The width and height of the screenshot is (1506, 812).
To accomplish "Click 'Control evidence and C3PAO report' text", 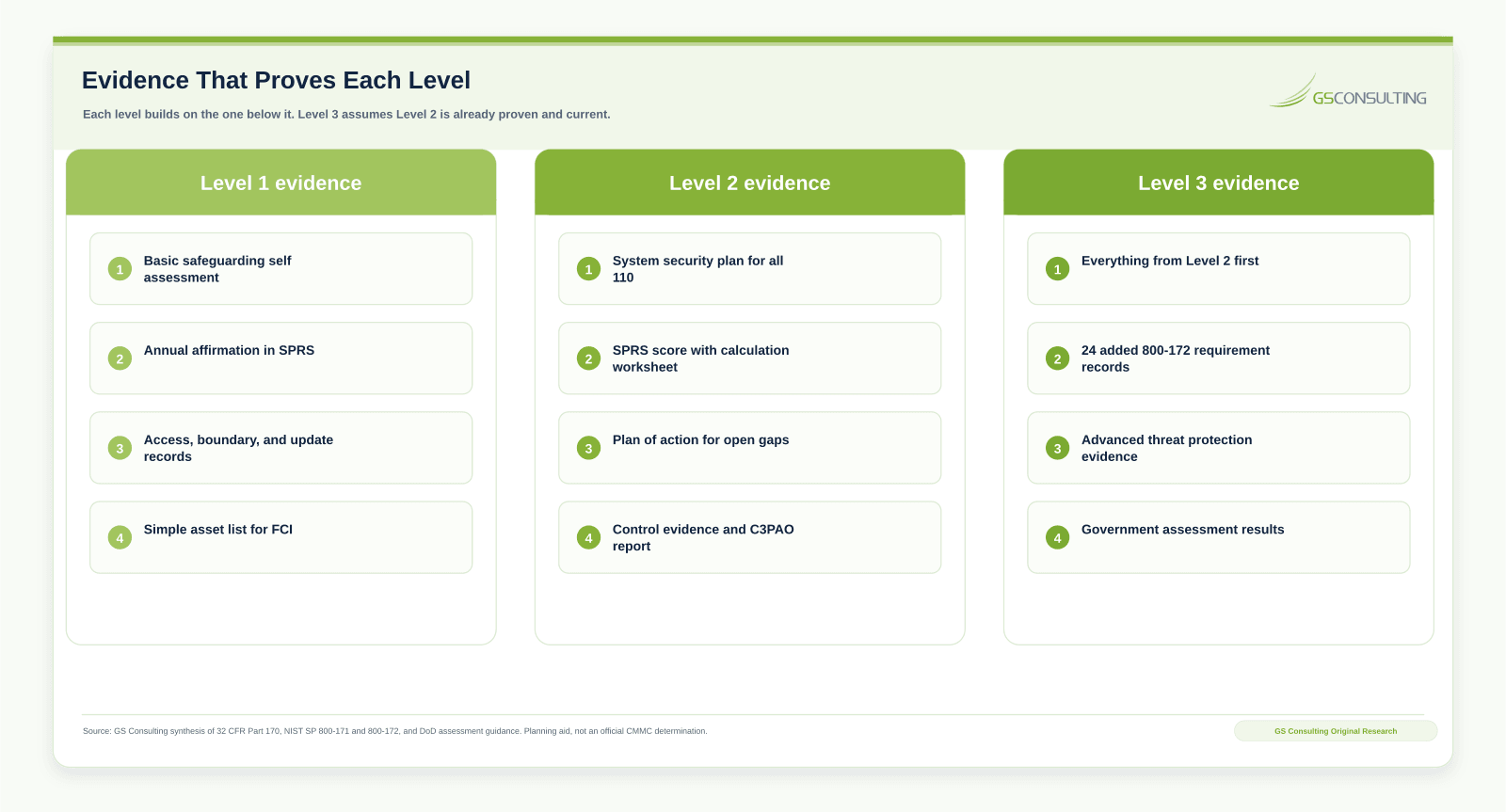I will [x=703, y=537].
